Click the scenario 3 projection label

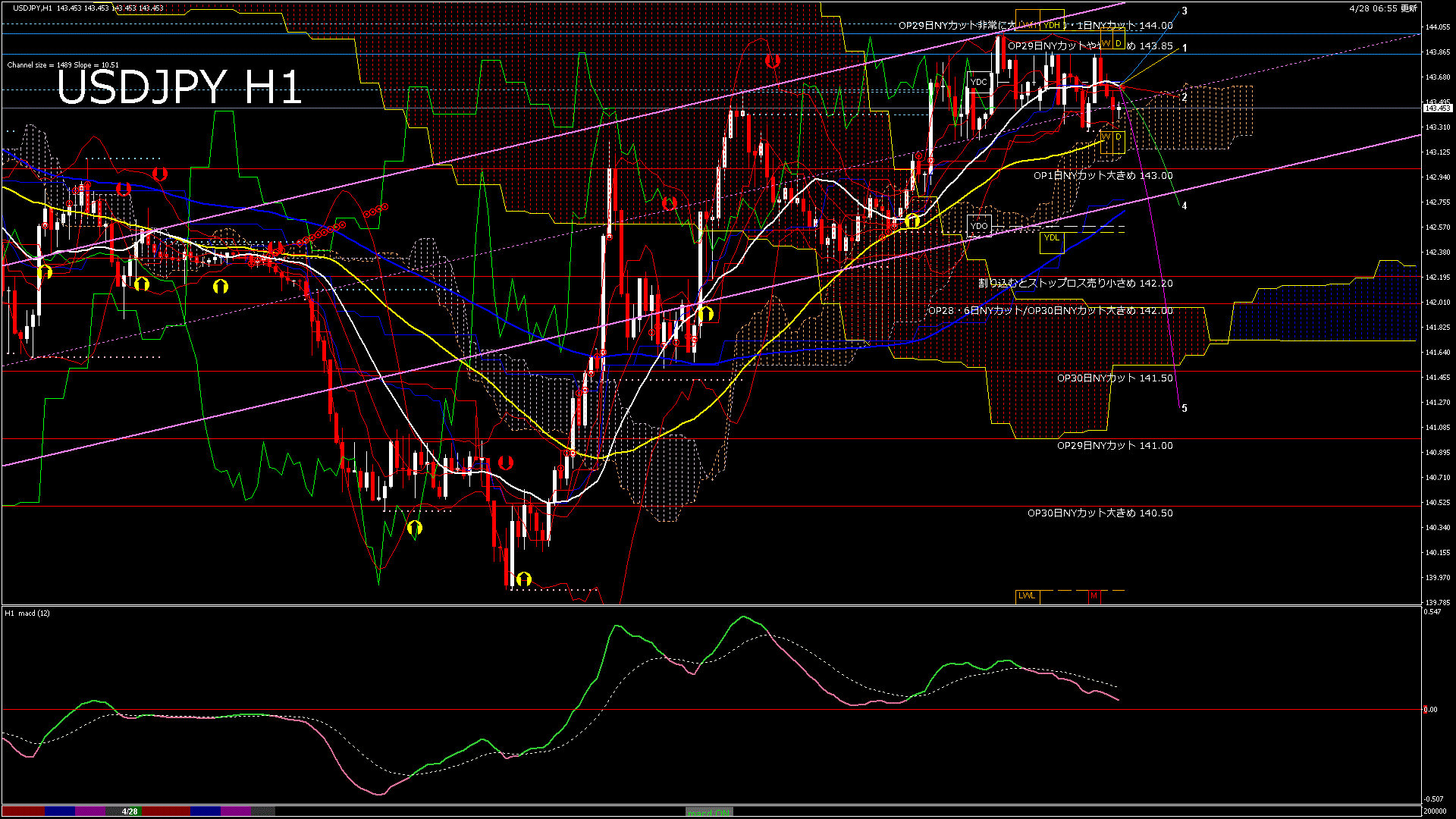coord(1185,11)
